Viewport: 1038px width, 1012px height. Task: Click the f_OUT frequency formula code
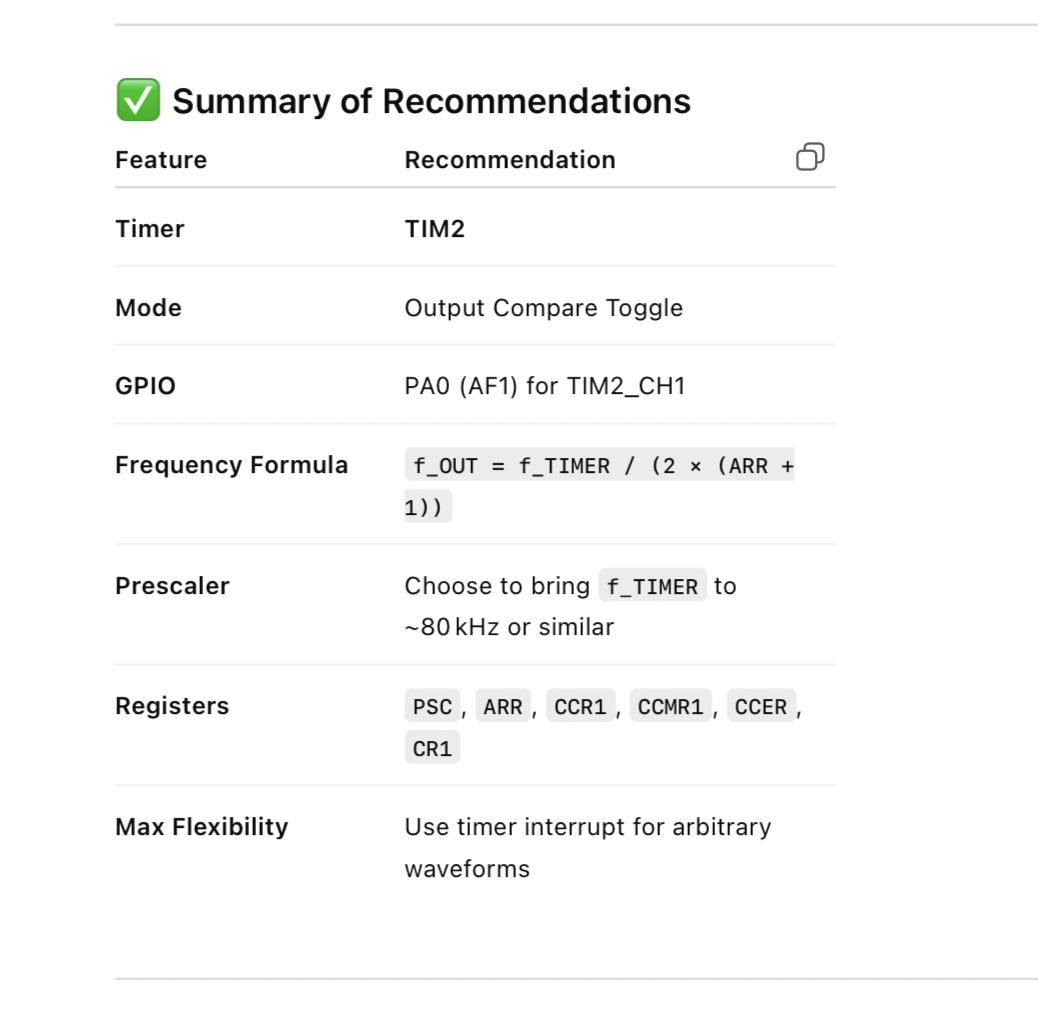599,466
